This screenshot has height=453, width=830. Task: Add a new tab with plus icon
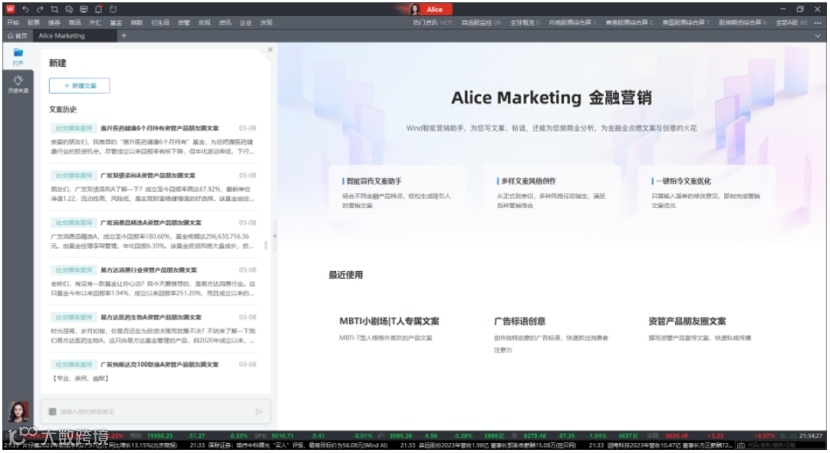click(124, 35)
